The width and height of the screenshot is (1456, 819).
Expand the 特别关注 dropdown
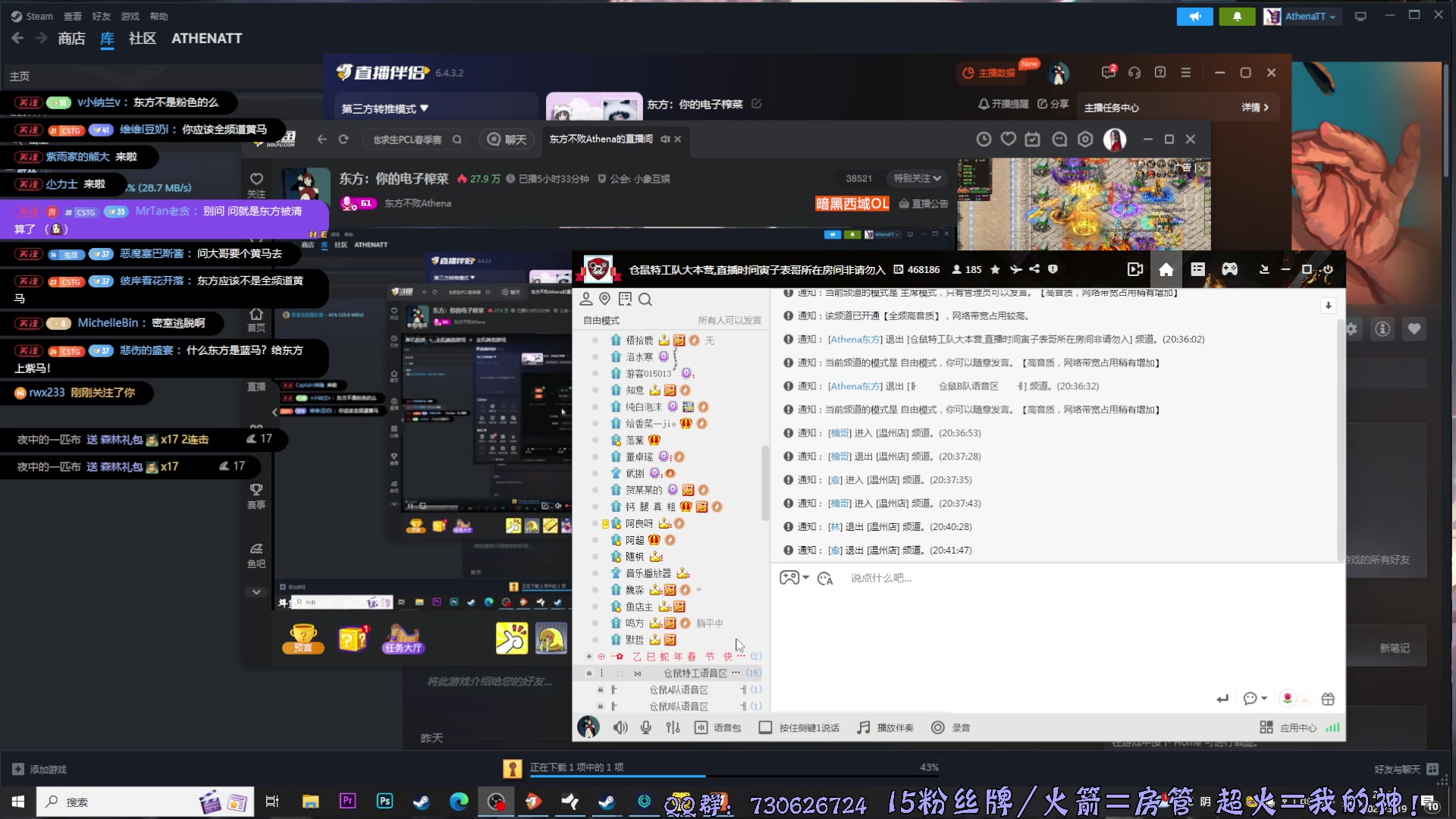click(917, 178)
